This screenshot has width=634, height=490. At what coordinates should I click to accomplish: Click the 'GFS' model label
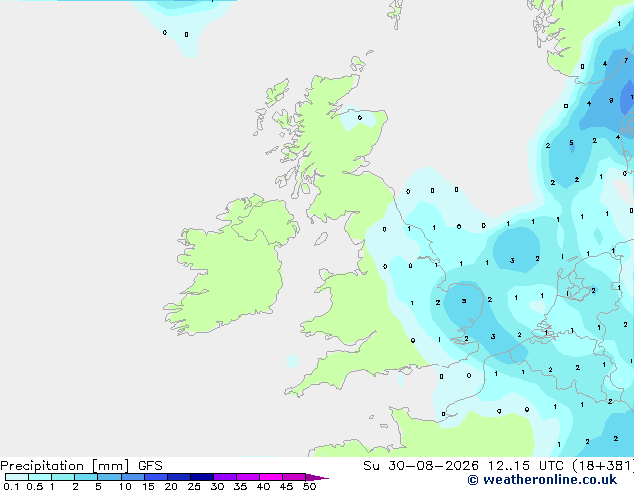(x=150, y=466)
